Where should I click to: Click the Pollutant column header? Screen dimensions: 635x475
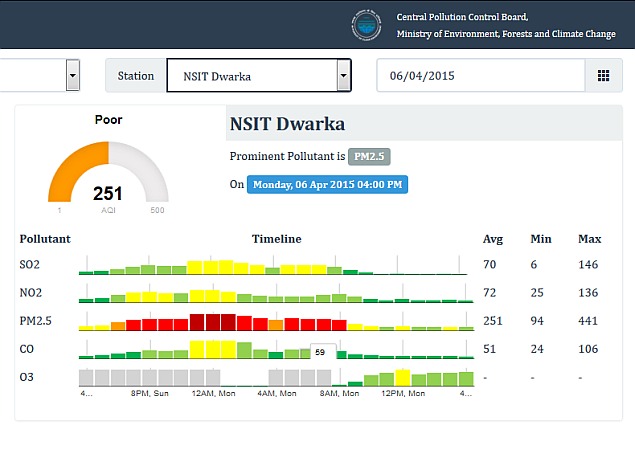[45, 239]
